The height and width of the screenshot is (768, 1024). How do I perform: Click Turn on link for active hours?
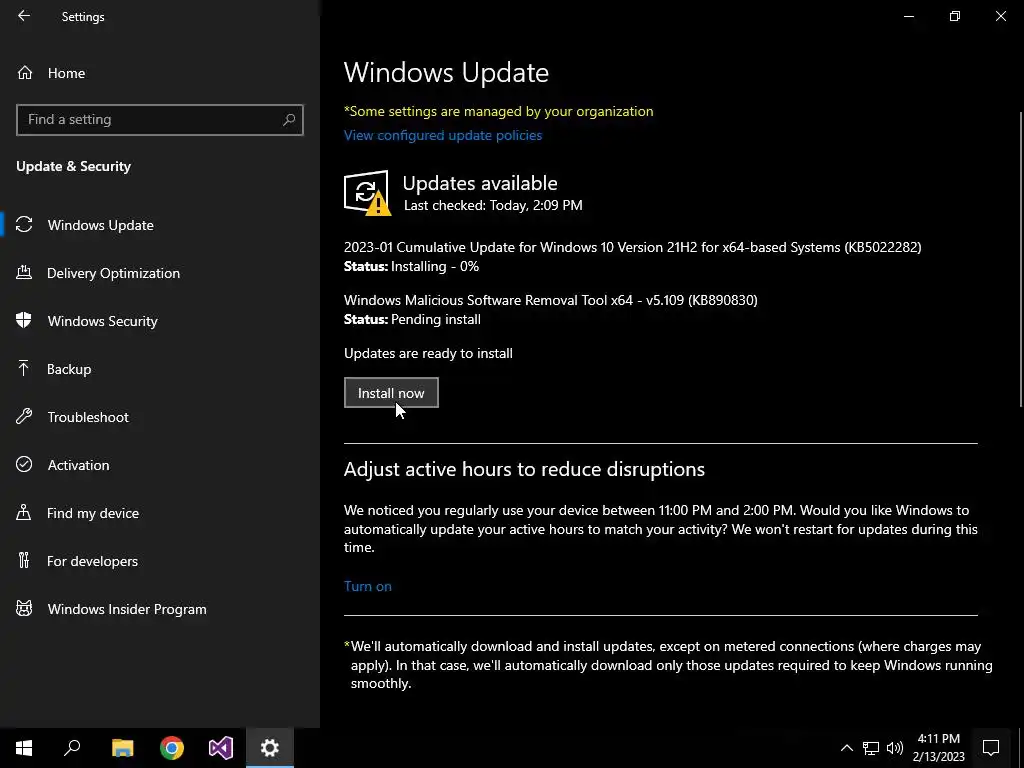tap(368, 586)
